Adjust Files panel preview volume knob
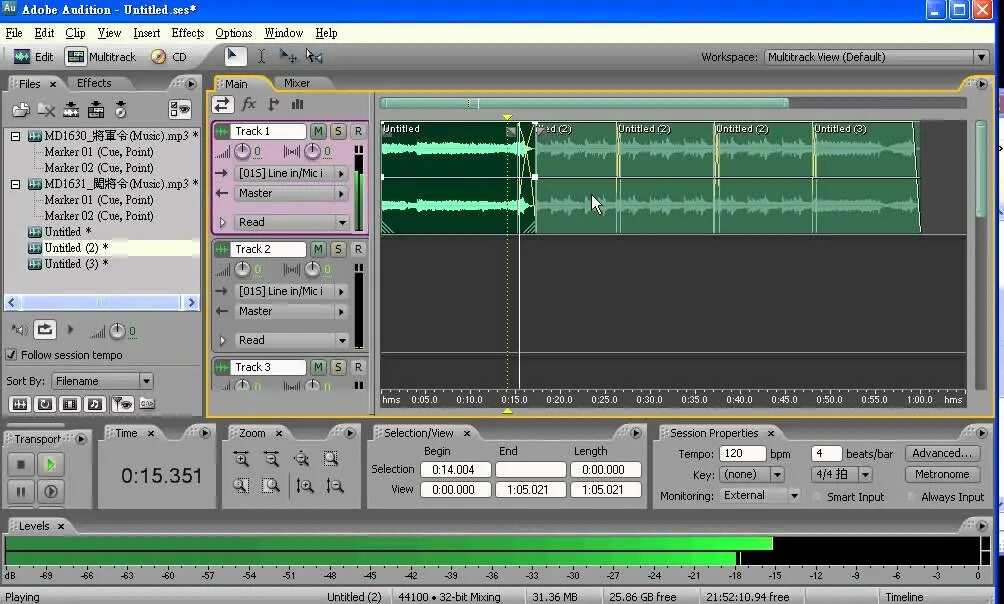This screenshot has height=604, width=1004. (117, 331)
